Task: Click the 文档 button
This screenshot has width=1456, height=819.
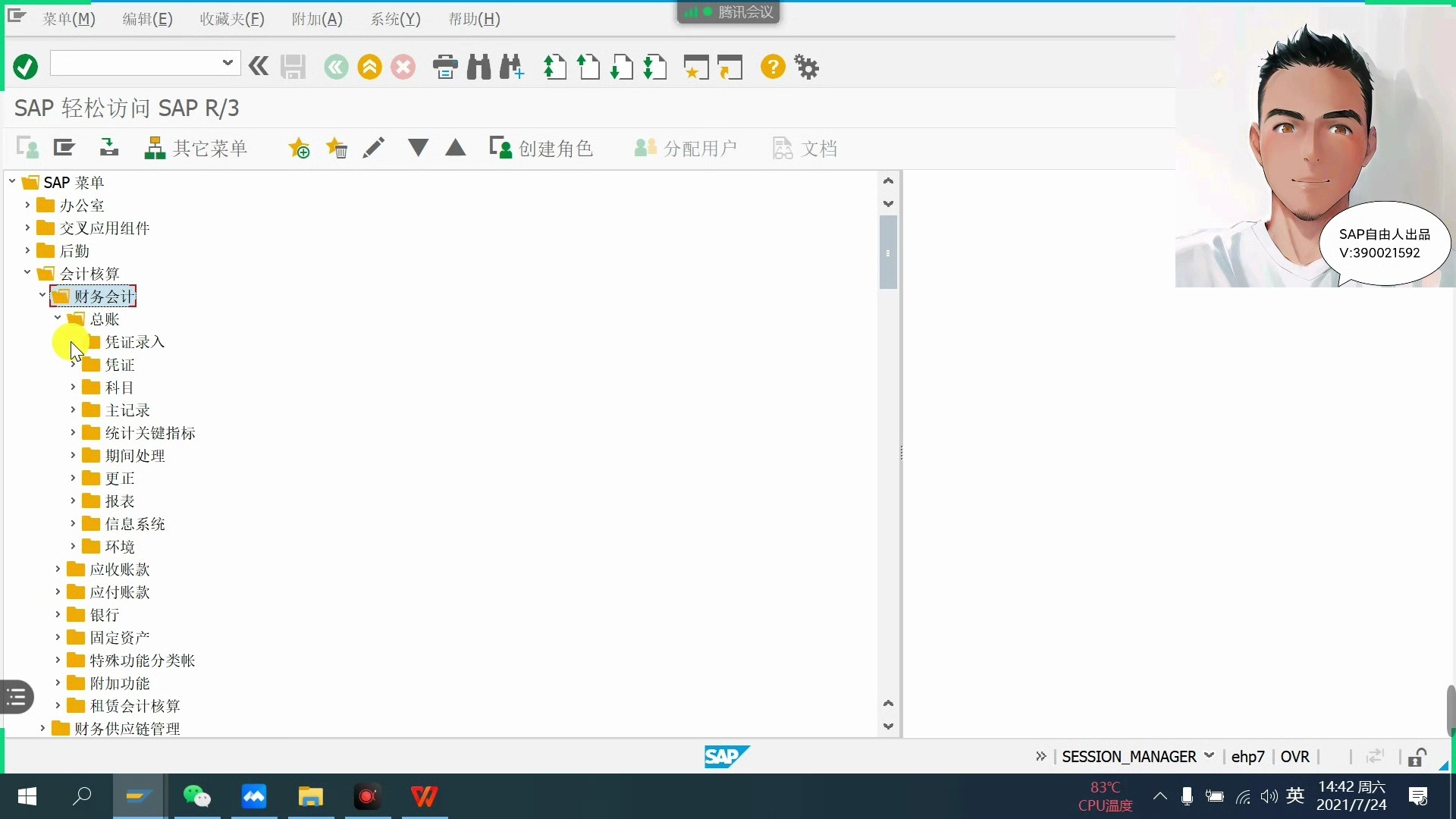Action: click(805, 148)
